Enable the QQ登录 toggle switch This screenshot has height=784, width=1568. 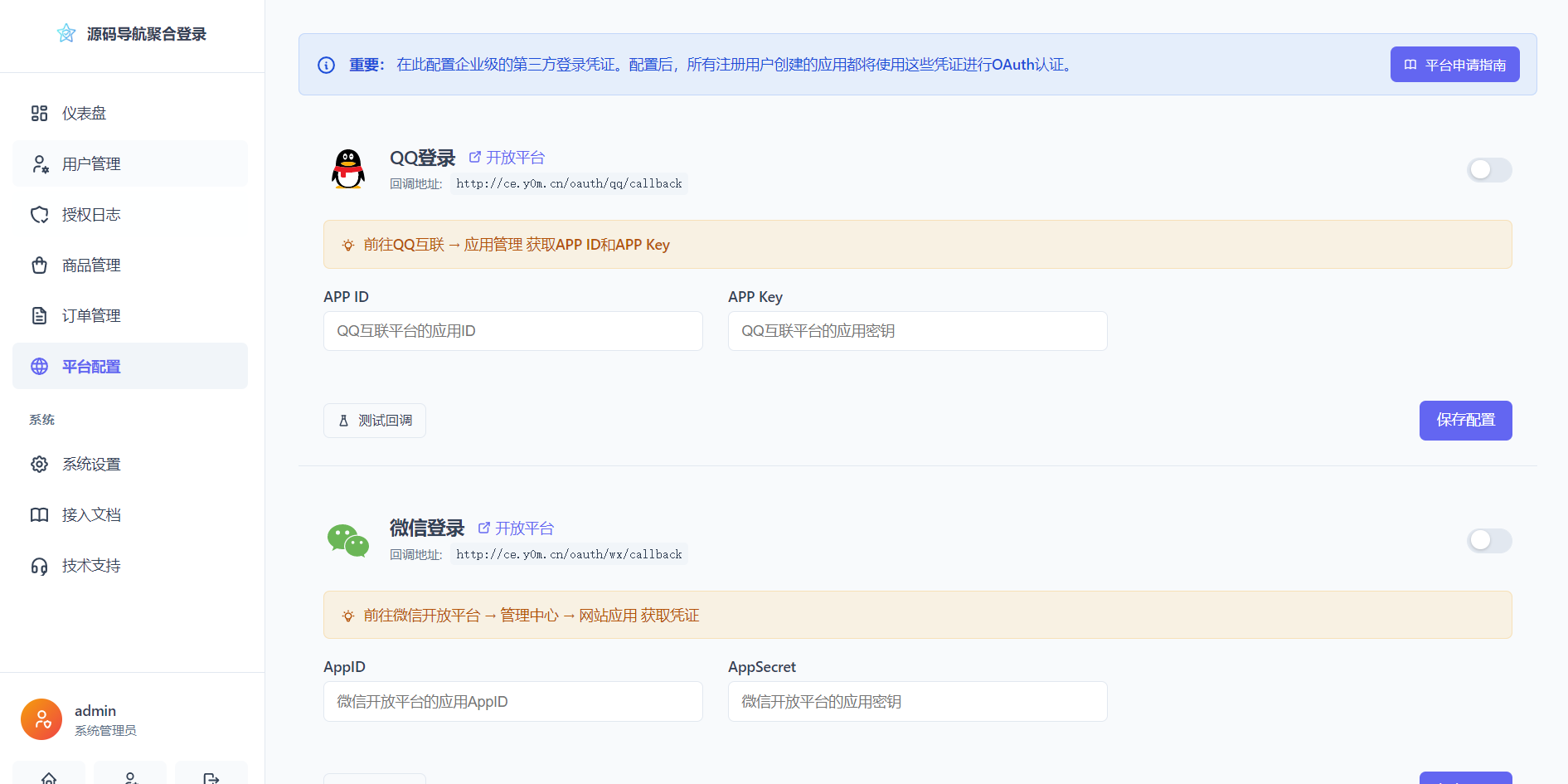coord(1488,170)
